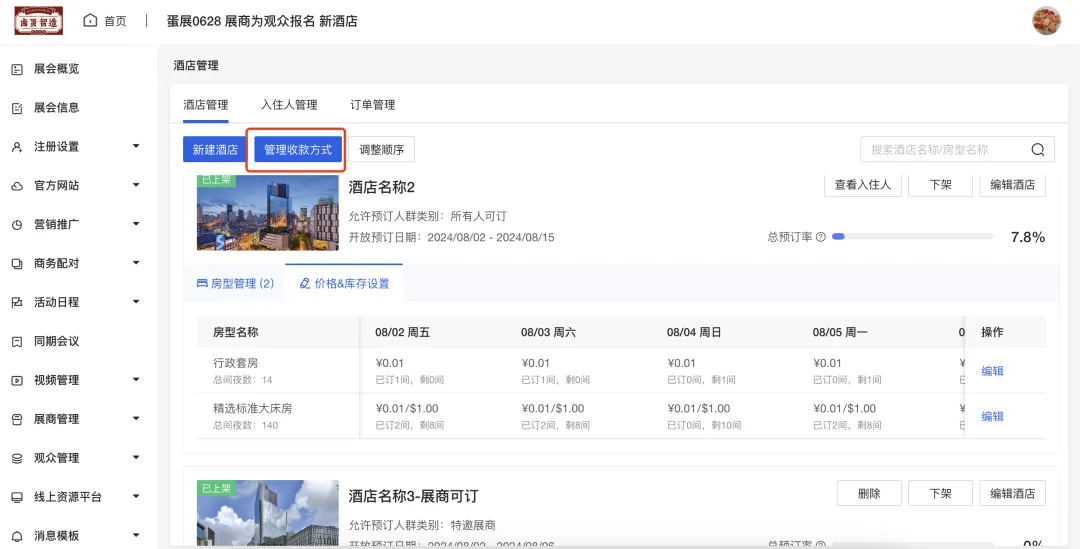Click the 展会概览 sidebar icon
1080x549 pixels.
pyautogui.click(x=17, y=69)
